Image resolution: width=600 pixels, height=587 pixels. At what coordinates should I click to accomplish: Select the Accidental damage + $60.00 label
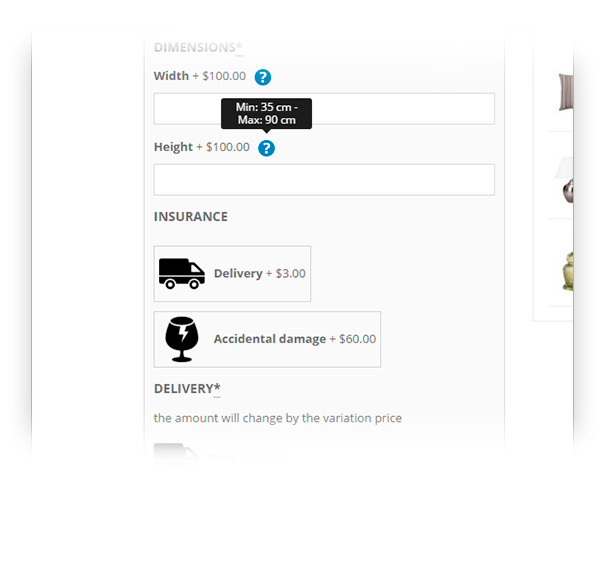pyautogui.click(x=295, y=339)
